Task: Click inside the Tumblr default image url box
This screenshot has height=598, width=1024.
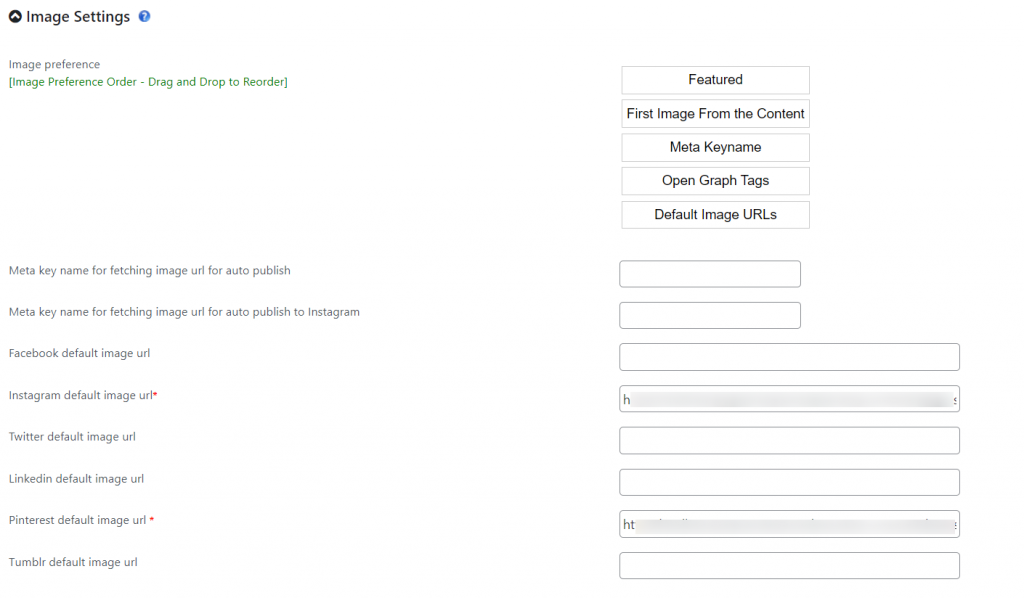Action: 789,565
